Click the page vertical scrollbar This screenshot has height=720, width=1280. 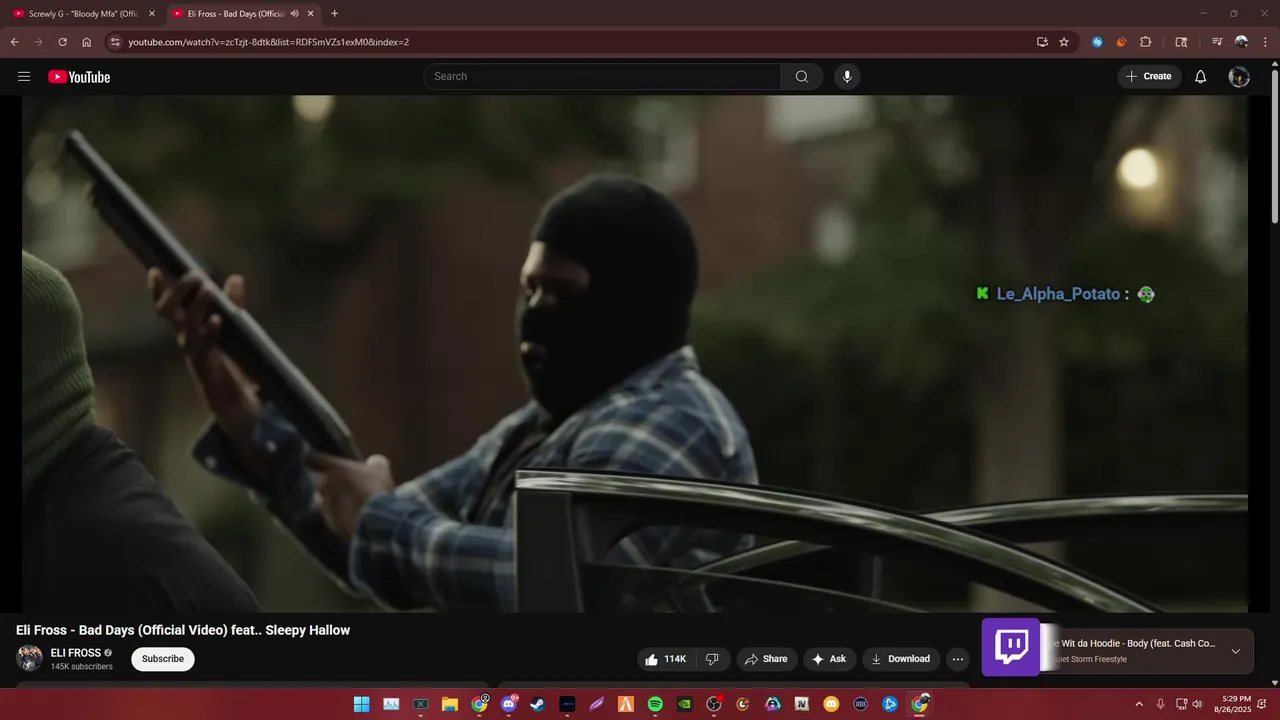(1274, 145)
